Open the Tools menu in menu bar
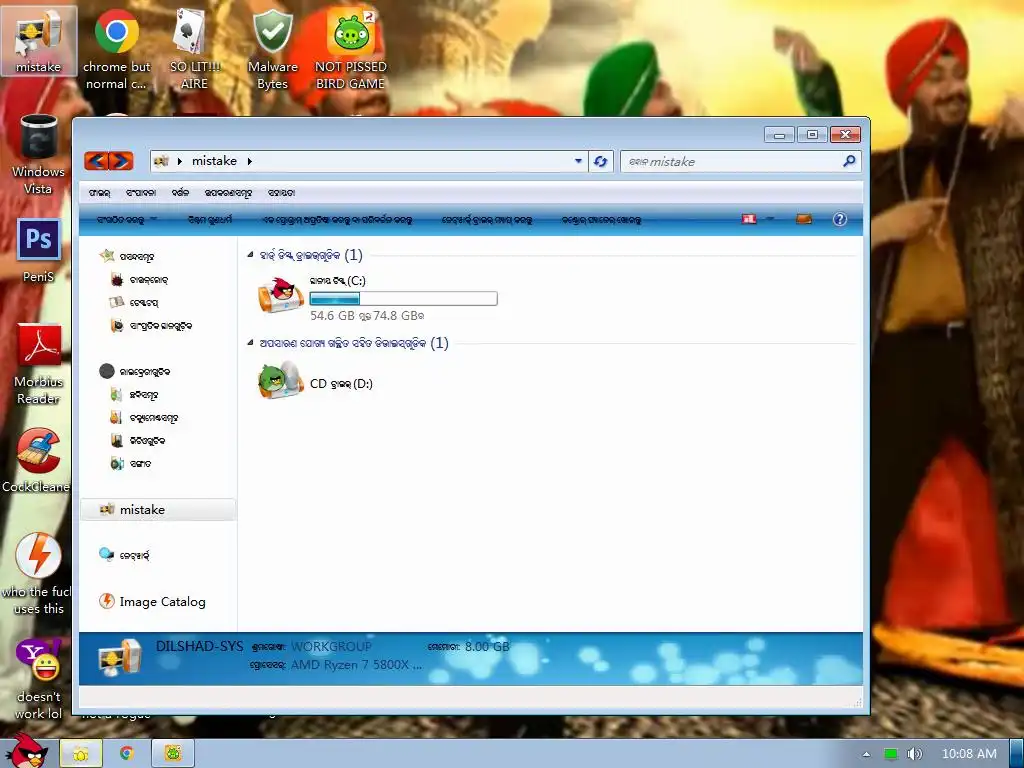 pos(228,193)
